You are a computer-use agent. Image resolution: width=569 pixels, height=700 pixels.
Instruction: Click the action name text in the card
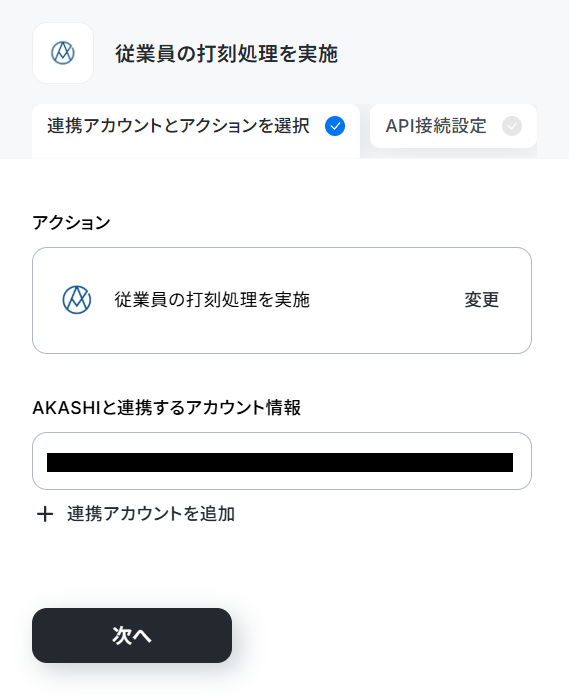pyautogui.click(x=212, y=300)
